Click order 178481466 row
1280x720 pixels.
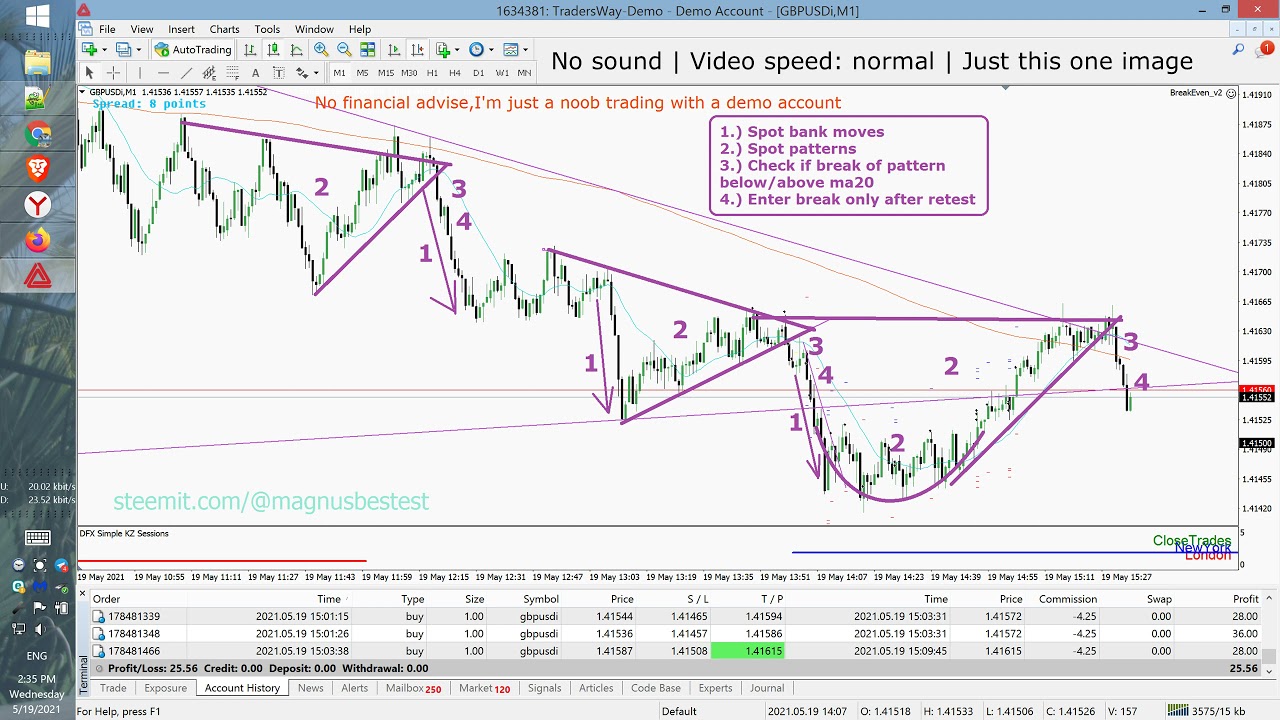(674, 651)
